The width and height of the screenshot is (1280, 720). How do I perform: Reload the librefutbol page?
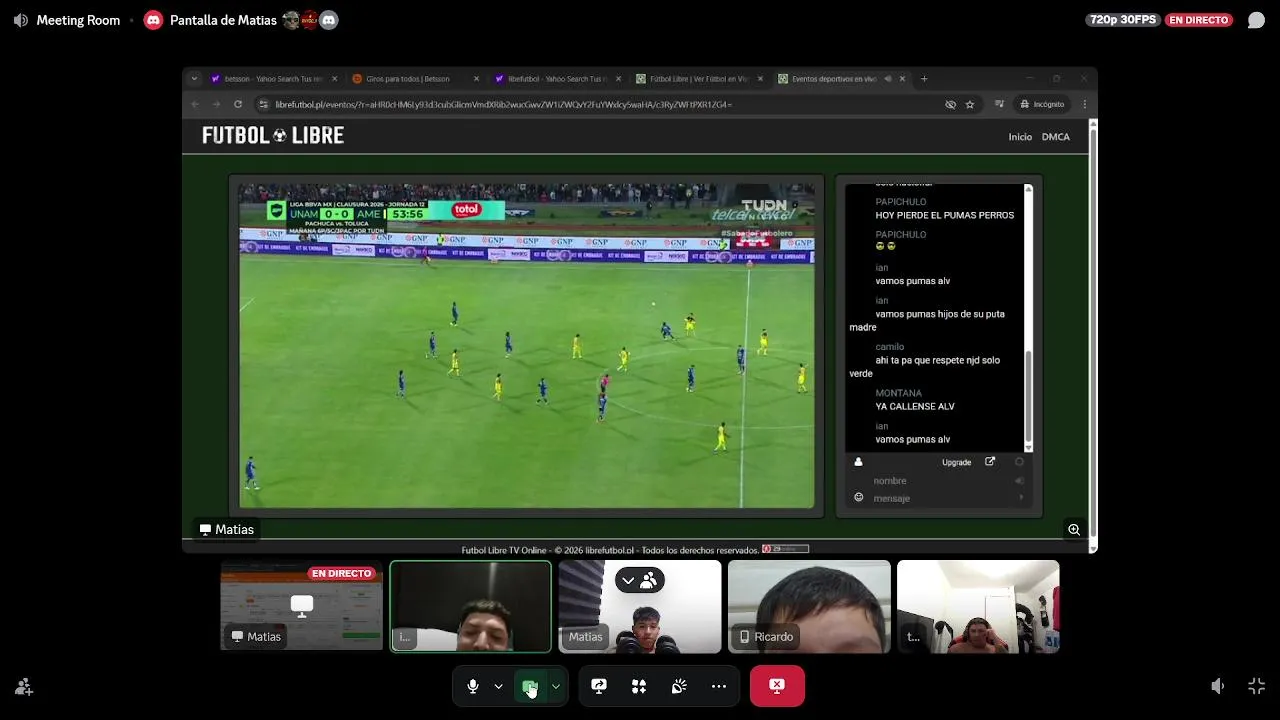click(238, 104)
